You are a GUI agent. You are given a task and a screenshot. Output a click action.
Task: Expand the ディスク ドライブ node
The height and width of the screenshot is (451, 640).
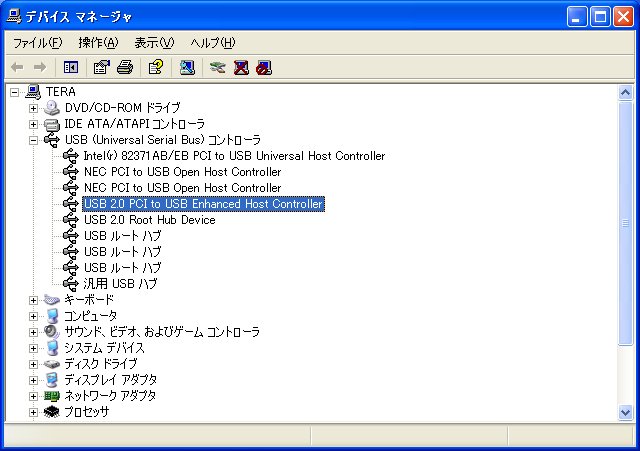coord(33,364)
